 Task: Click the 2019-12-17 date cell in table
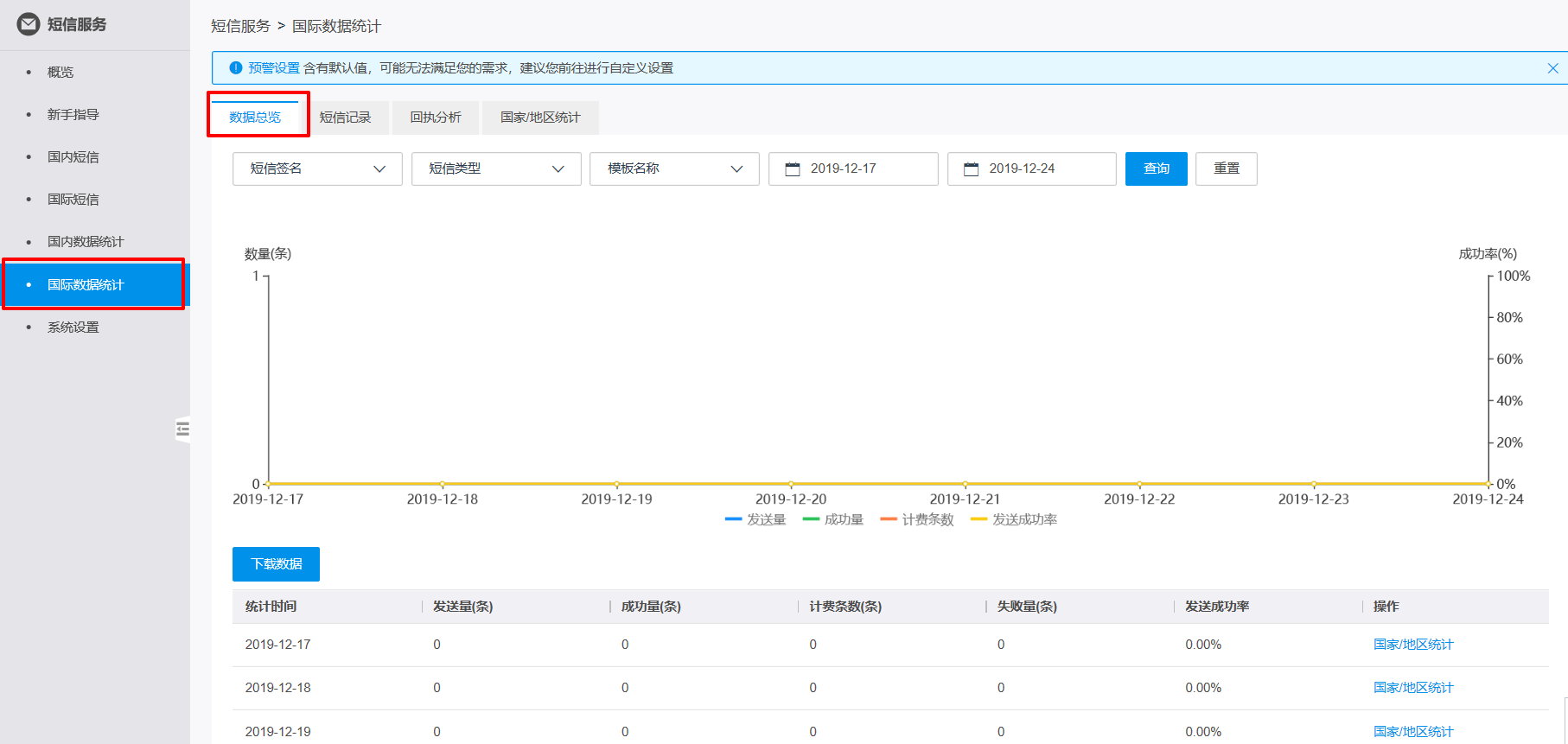pyautogui.click(x=277, y=645)
